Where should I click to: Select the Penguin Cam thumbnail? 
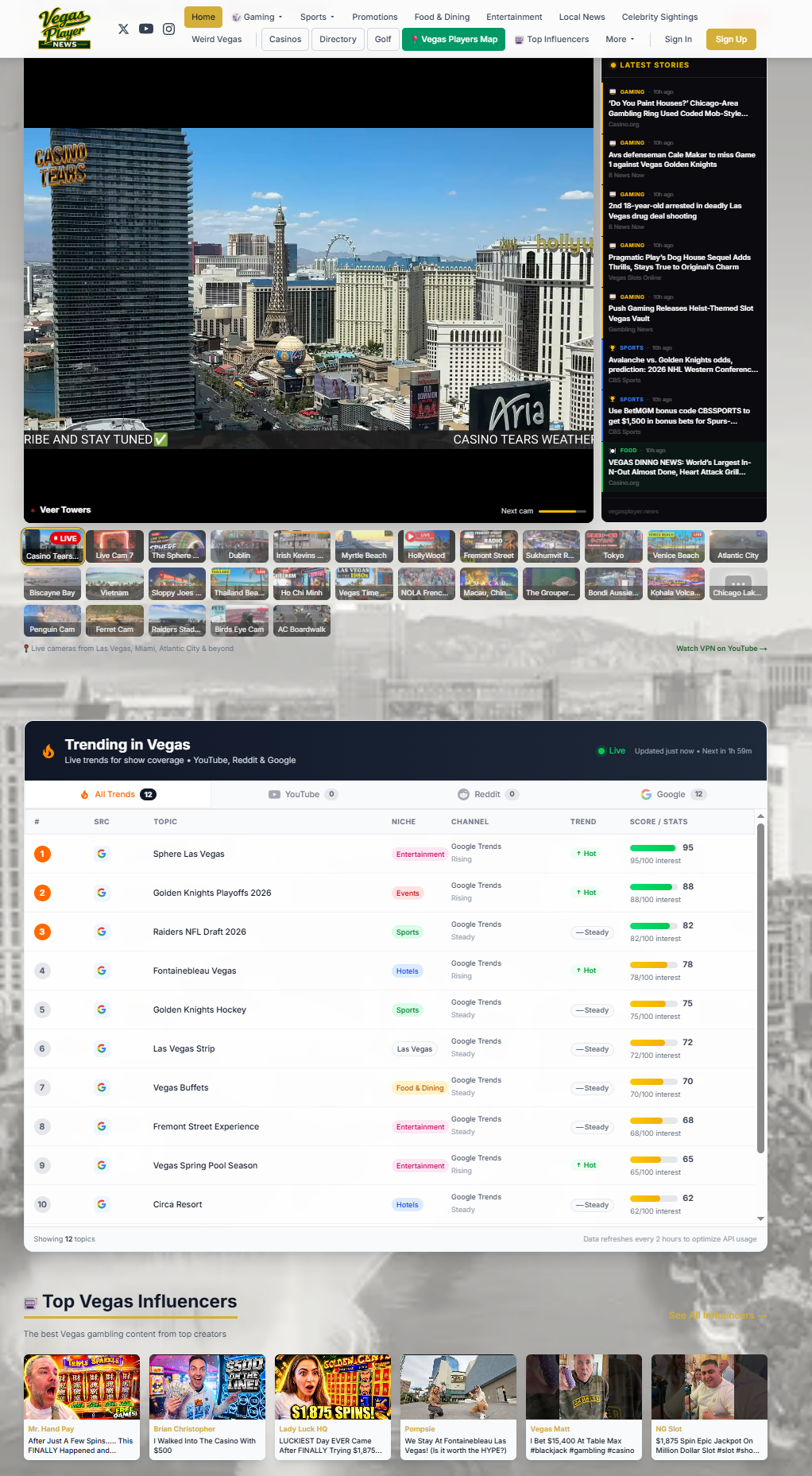pos(52,621)
